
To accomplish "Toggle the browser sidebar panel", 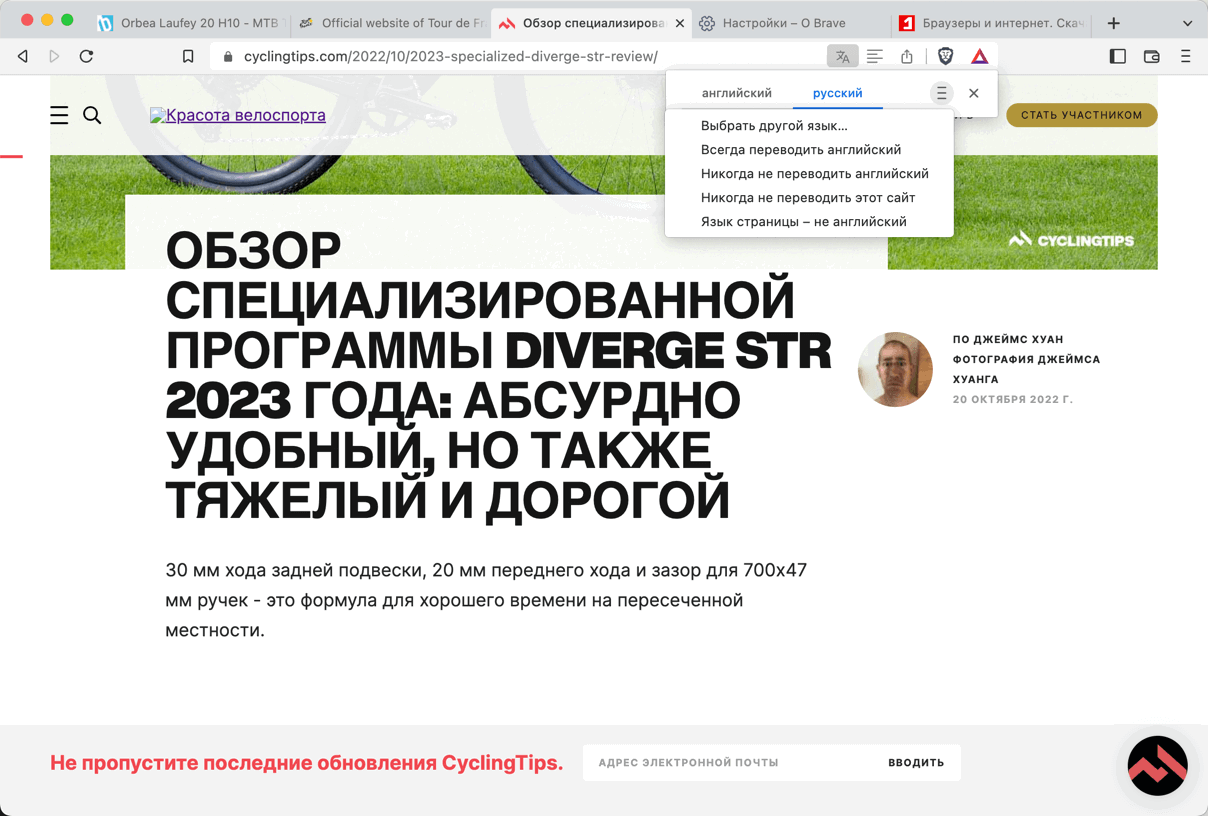I will (x=1118, y=57).
